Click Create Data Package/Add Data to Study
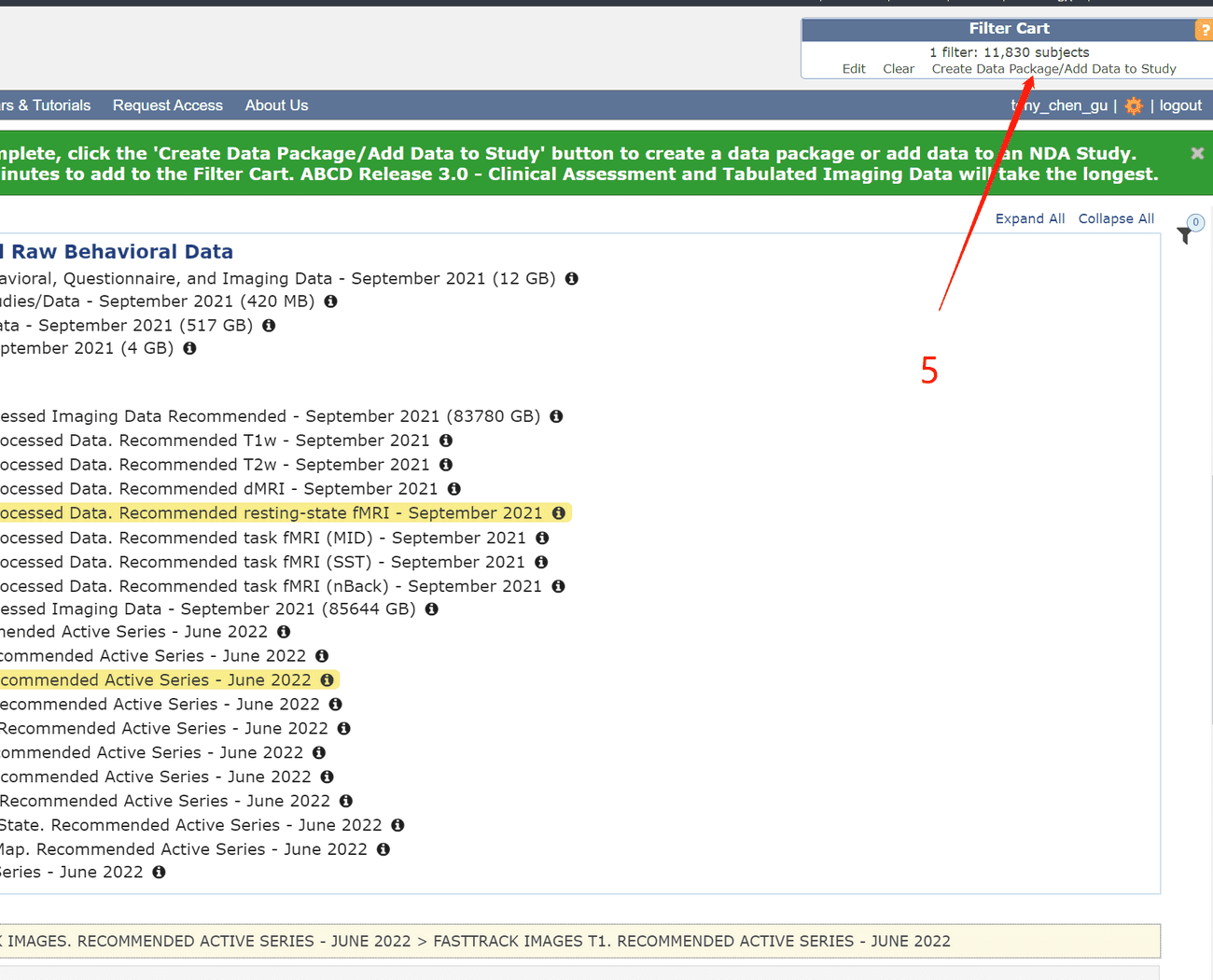 (1053, 69)
